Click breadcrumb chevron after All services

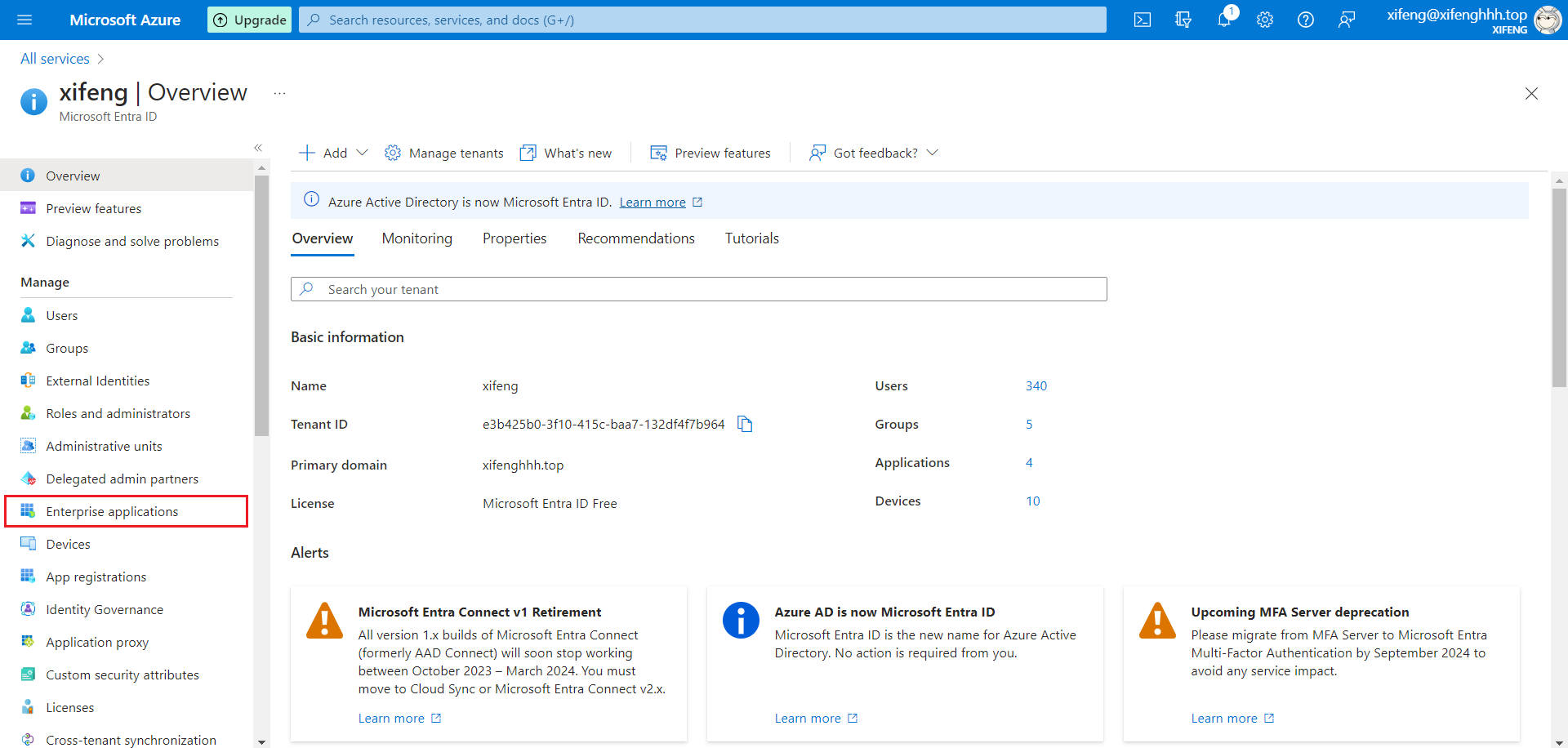pyautogui.click(x=100, y=59)
